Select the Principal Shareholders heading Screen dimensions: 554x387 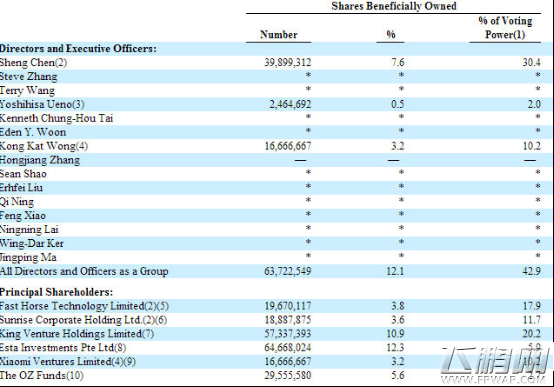pyautogui.click(x=57, y=292)
